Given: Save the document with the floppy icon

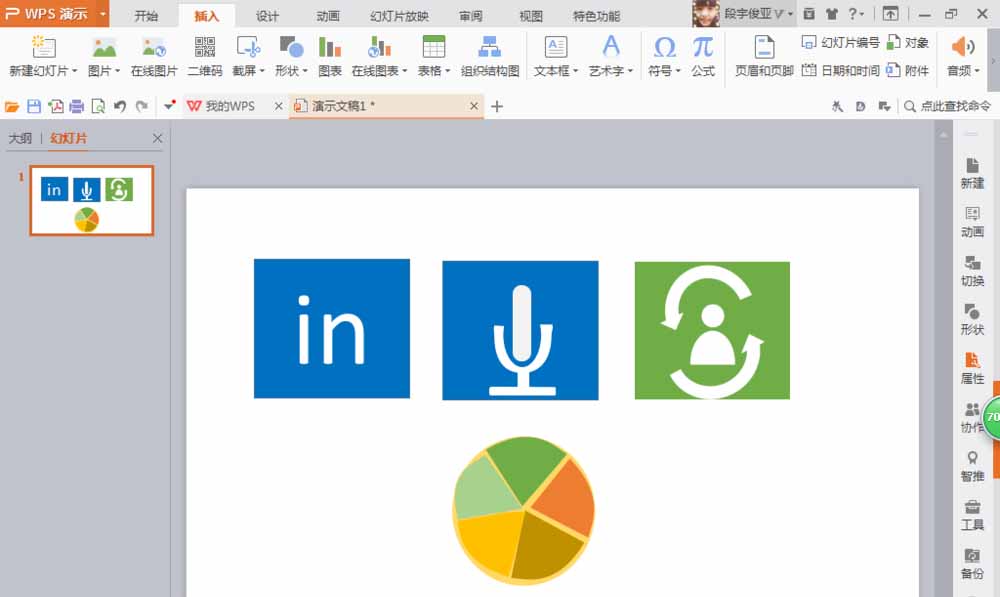Looking at the screenshot, I should (34, 107).
